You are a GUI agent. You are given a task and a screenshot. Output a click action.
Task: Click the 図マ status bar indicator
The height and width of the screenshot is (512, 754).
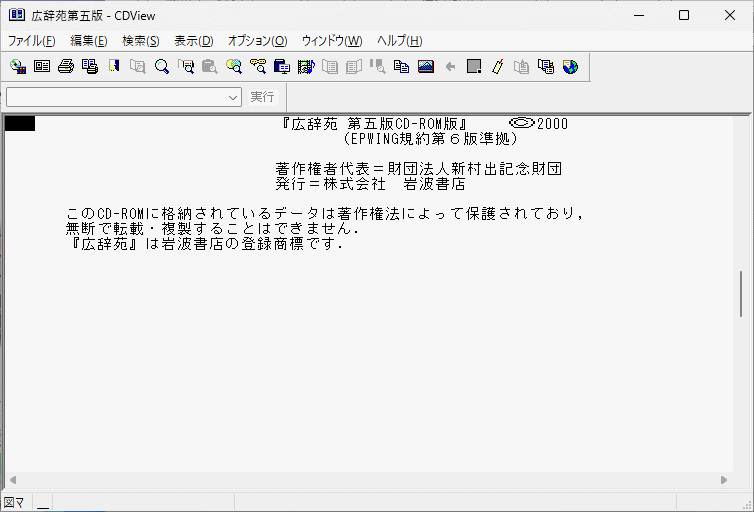14,503
